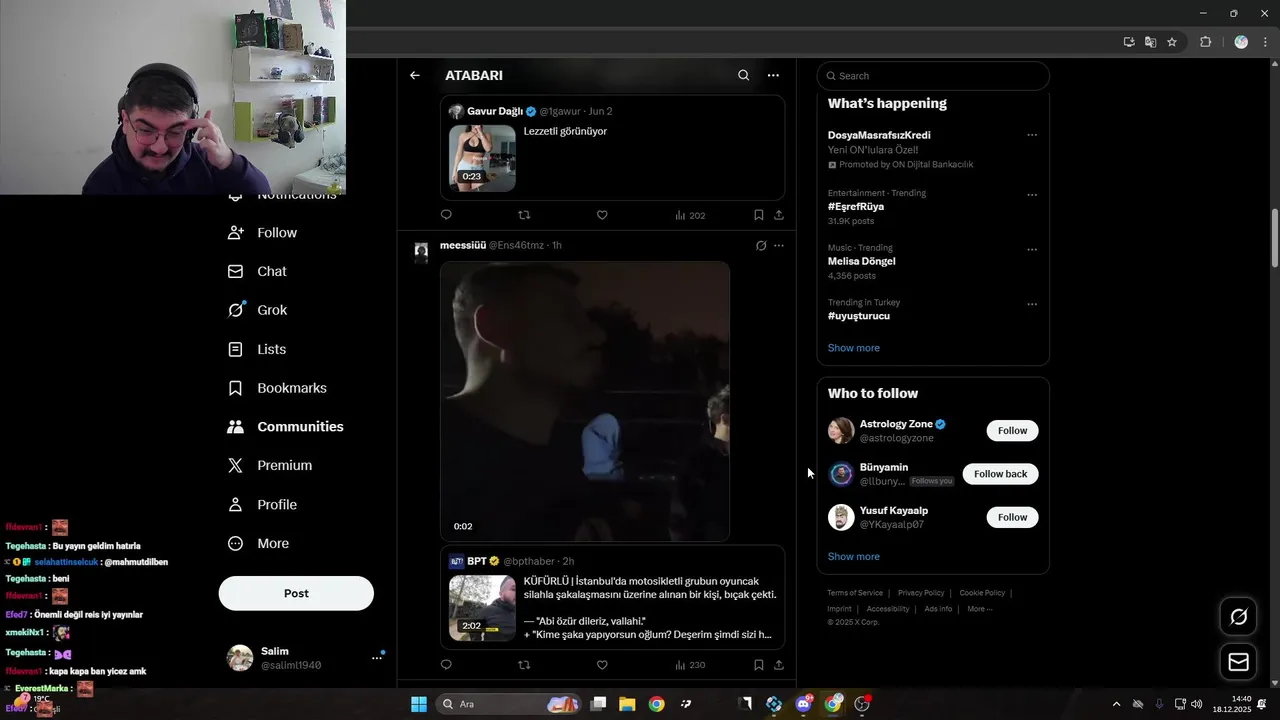Open File Explorer from the taskbar
Image resolution: width=1280 pixels, height=720 pixels.
pyautogui.click(x=627, y=704)
